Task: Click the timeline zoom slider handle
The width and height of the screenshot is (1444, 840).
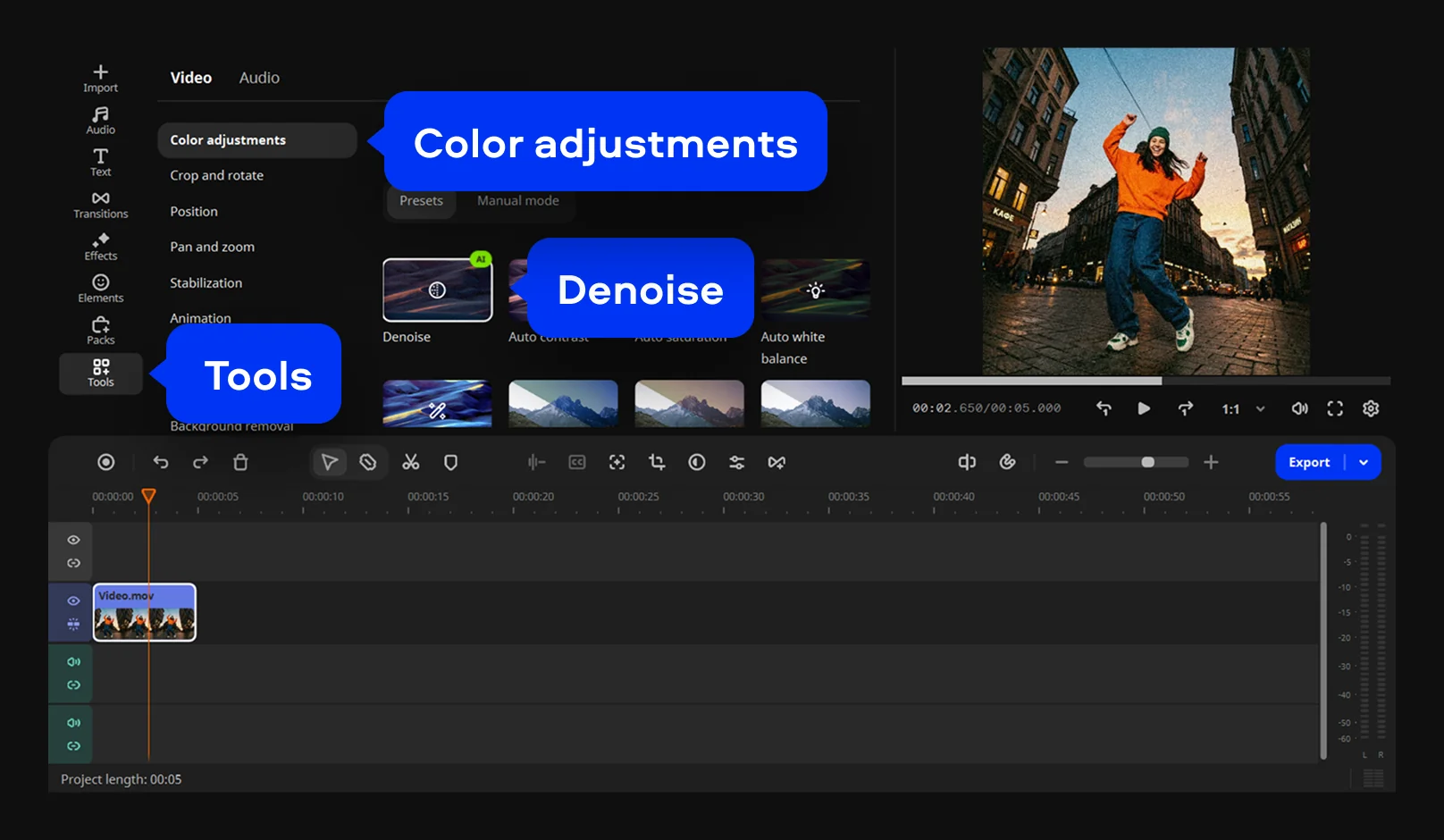Action: point(1147,462)
